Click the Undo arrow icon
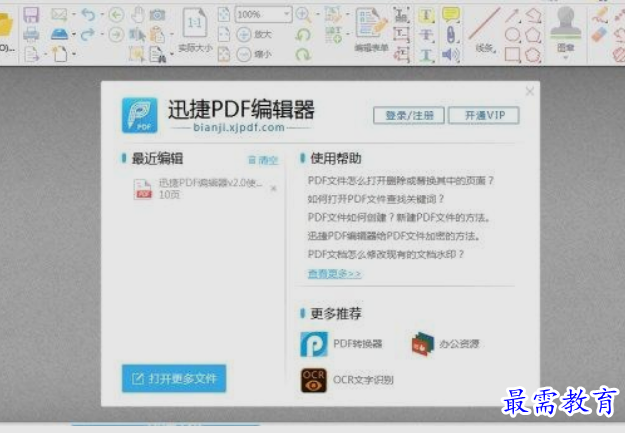The image size is (625, 433). (x=88, y=15)
